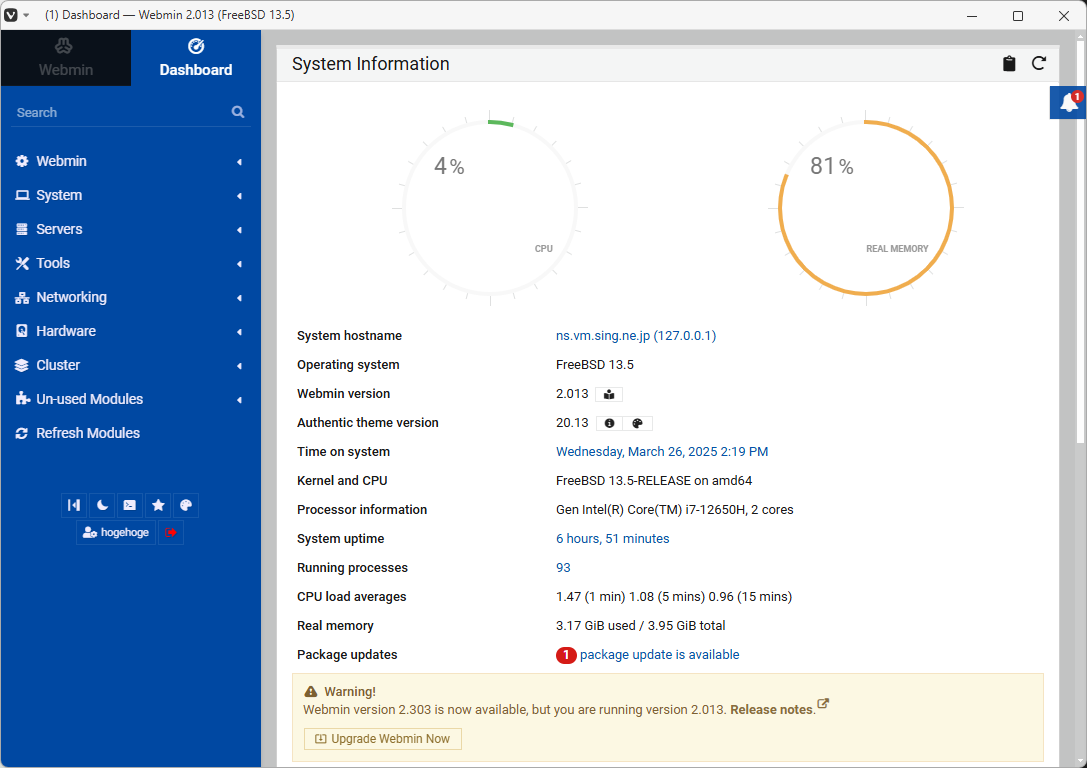Click the red logout icon

[171, 532]
